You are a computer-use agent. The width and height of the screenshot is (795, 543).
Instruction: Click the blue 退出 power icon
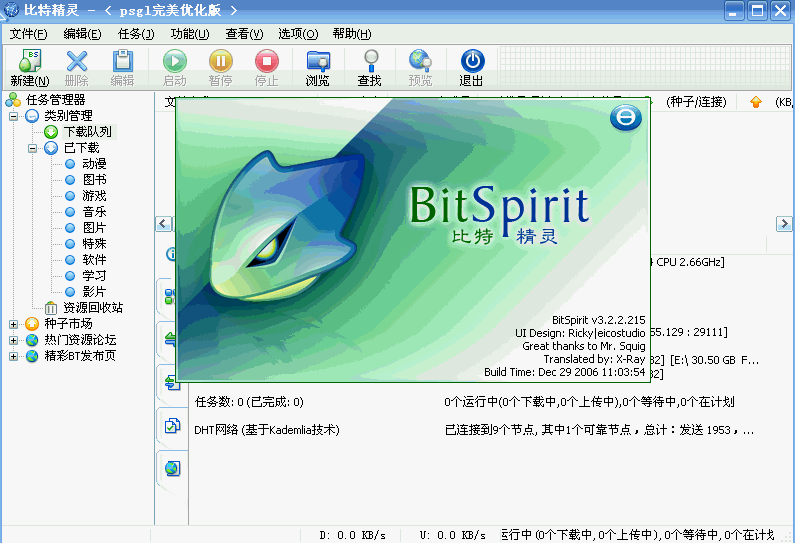[x=473, y=61]
